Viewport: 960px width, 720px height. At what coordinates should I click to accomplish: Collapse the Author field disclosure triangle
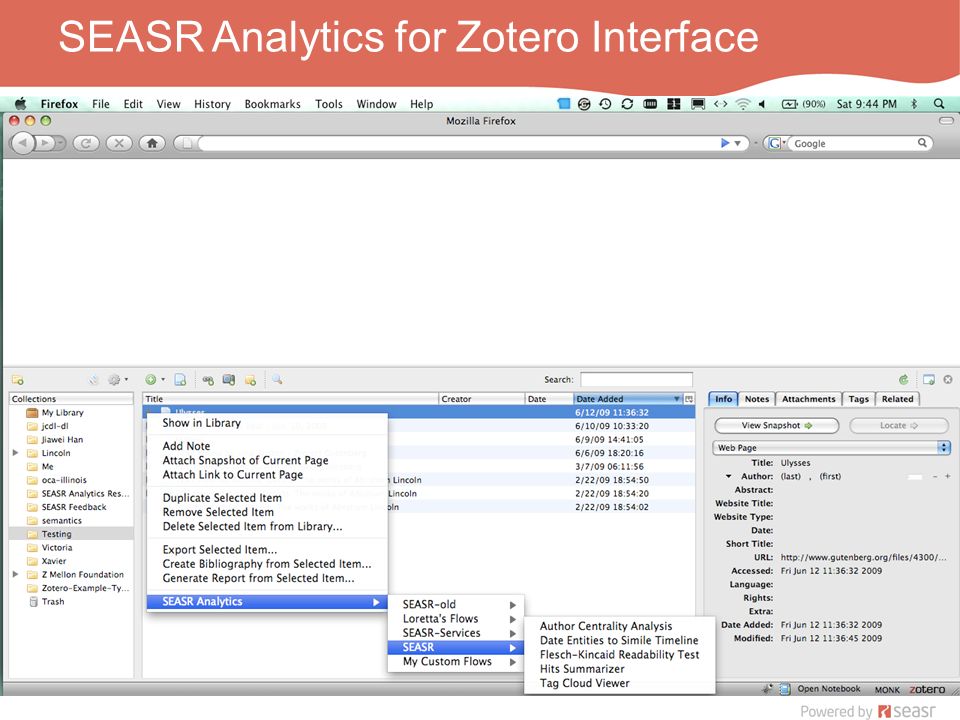[729, 476]
